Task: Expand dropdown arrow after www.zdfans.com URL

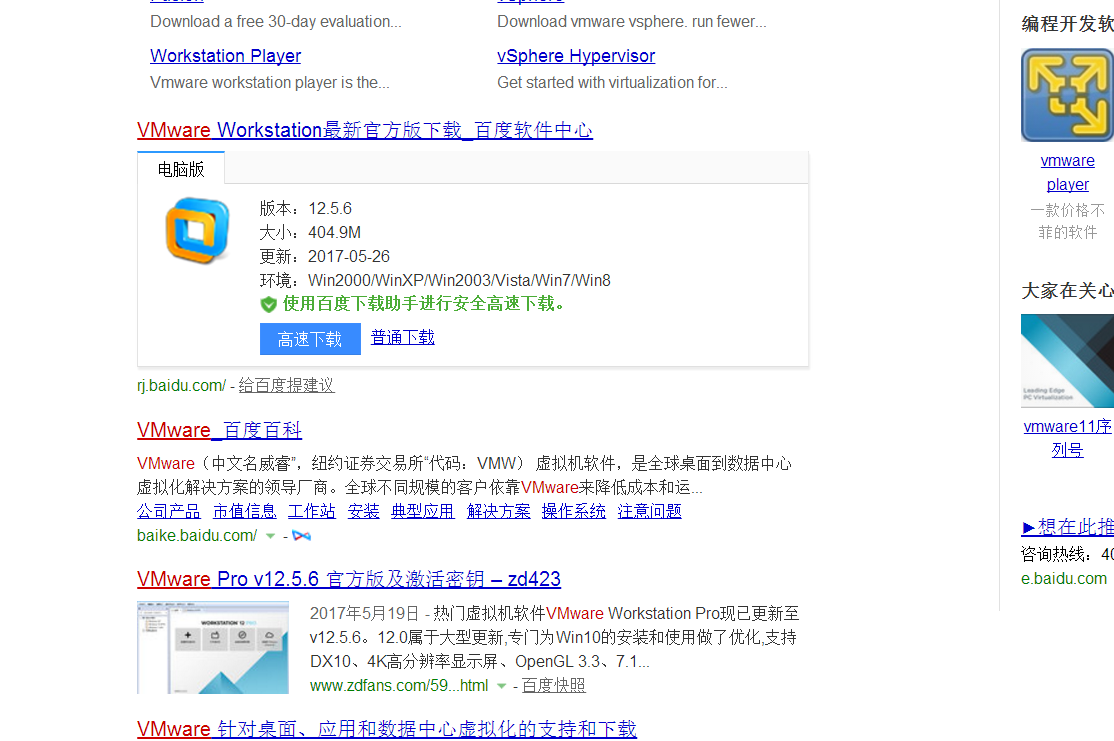Action: (x=502, y=686)
